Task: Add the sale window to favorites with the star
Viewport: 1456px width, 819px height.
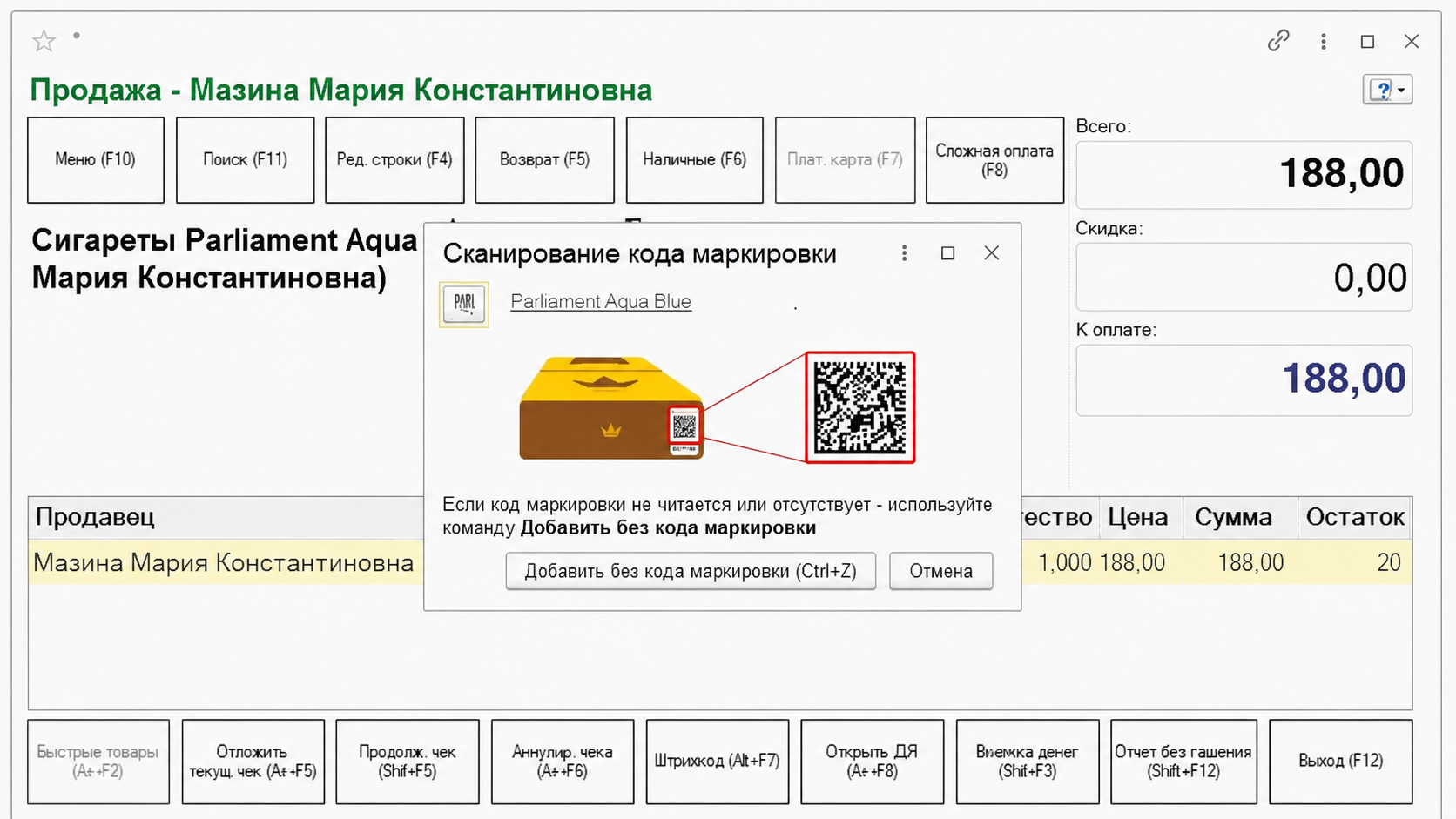Action: (x=44, y=41)
